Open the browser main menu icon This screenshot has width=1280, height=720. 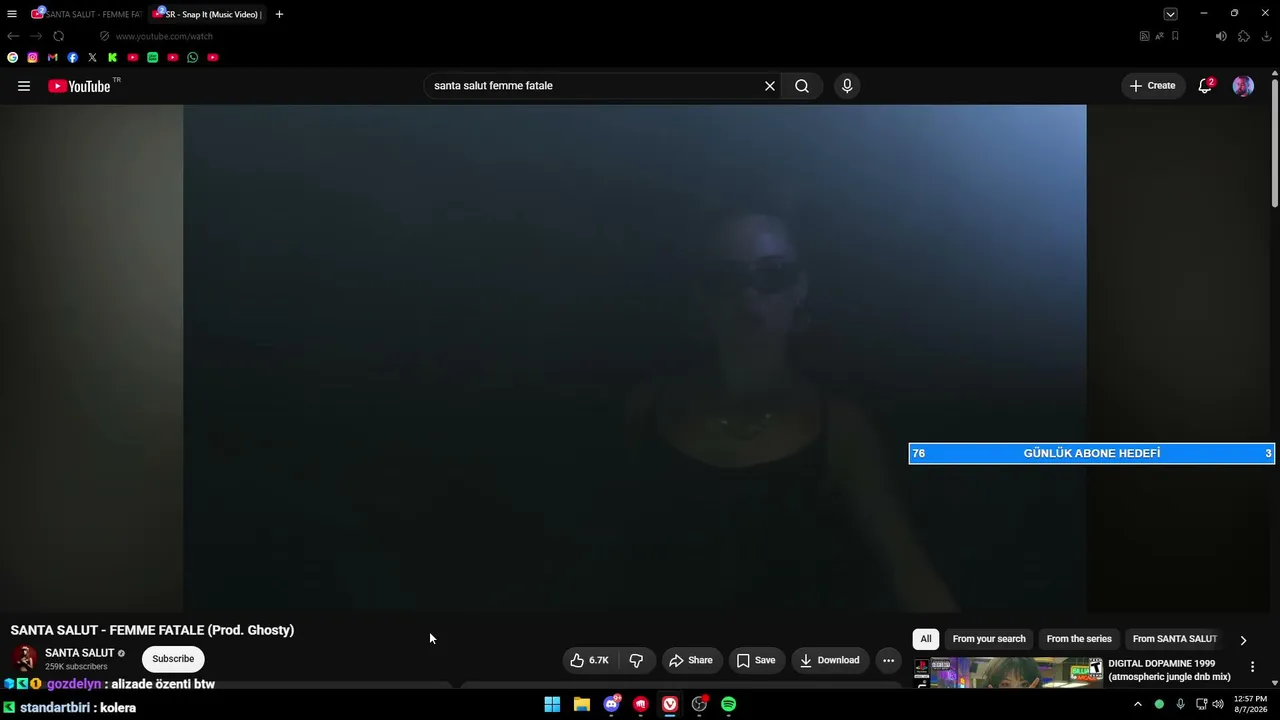coord(12,14)
